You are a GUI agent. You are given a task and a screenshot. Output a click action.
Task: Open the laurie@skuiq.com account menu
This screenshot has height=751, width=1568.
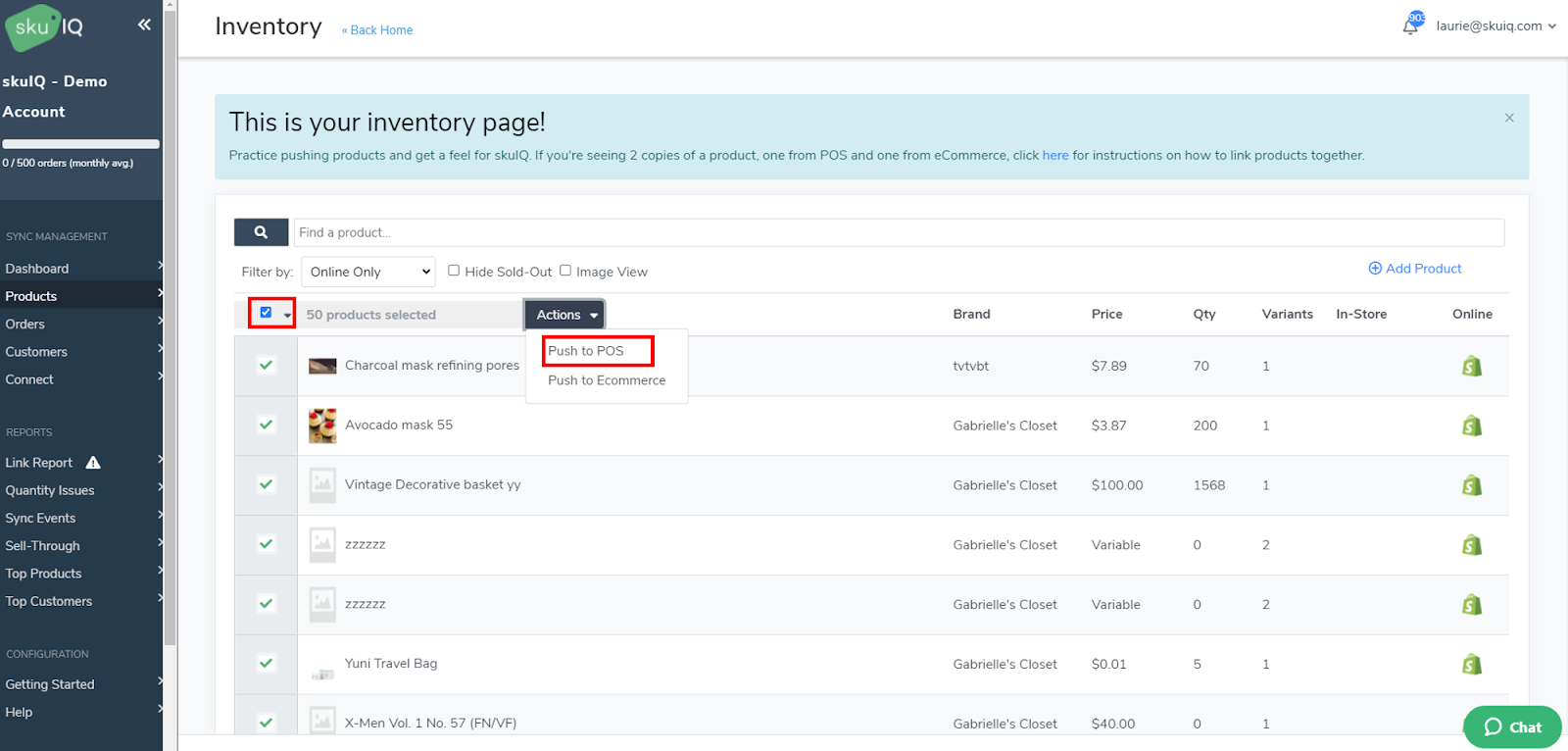click(x=1495, y=26)
